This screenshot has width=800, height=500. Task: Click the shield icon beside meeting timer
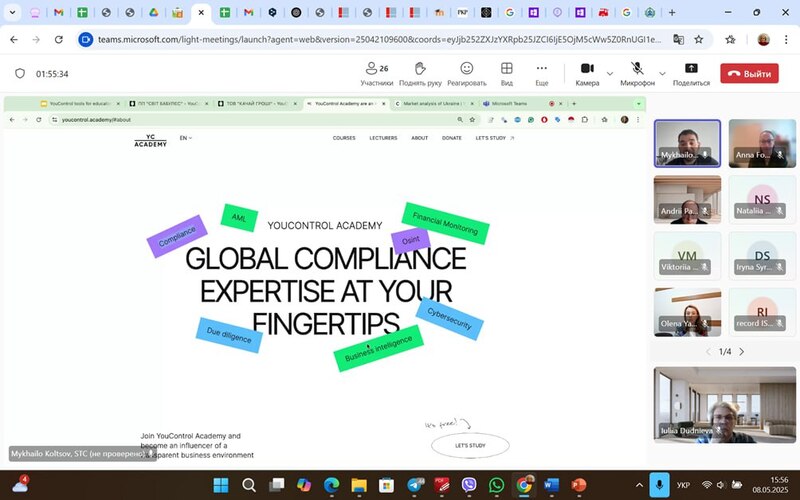tap(20, 73)
